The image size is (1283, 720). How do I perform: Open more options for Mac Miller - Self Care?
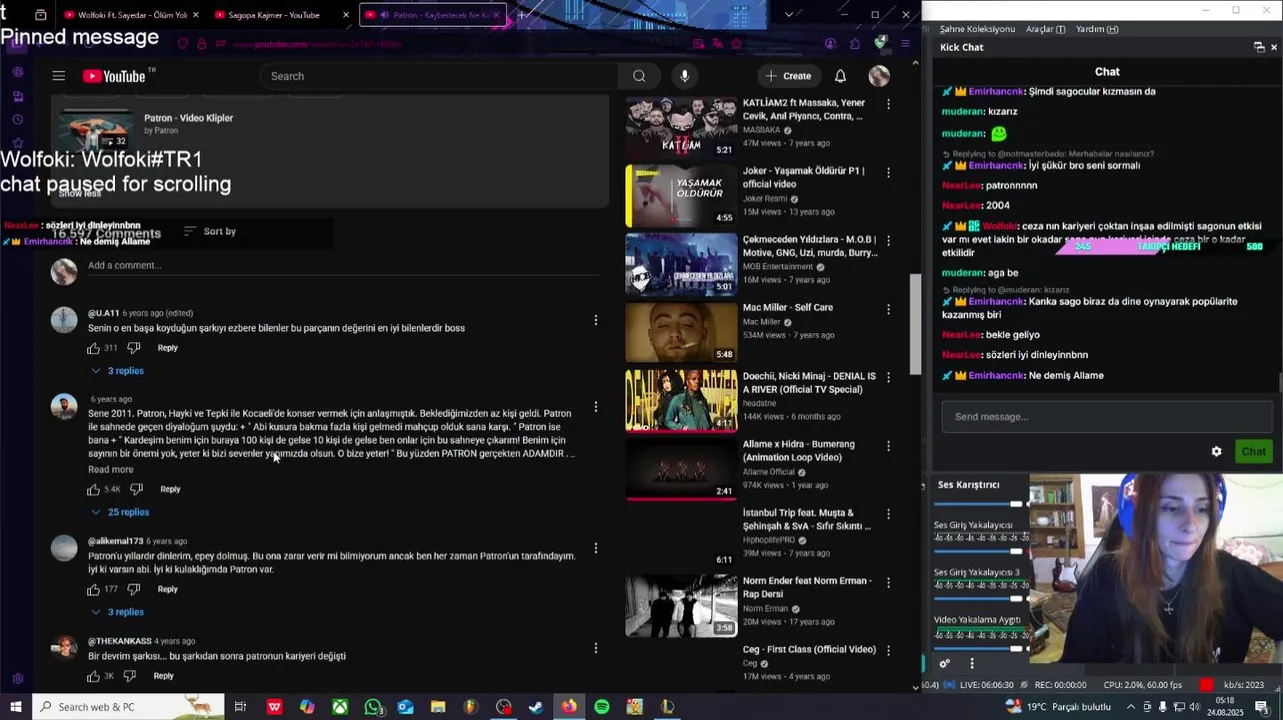click(x=888, y=309)
